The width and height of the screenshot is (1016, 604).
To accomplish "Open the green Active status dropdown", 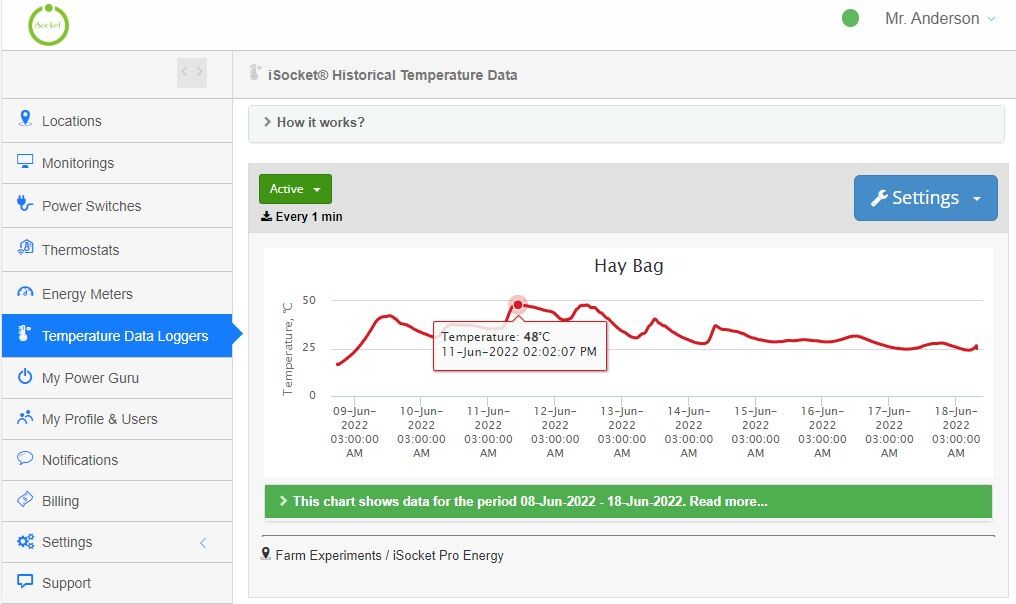I will (295, 189).
